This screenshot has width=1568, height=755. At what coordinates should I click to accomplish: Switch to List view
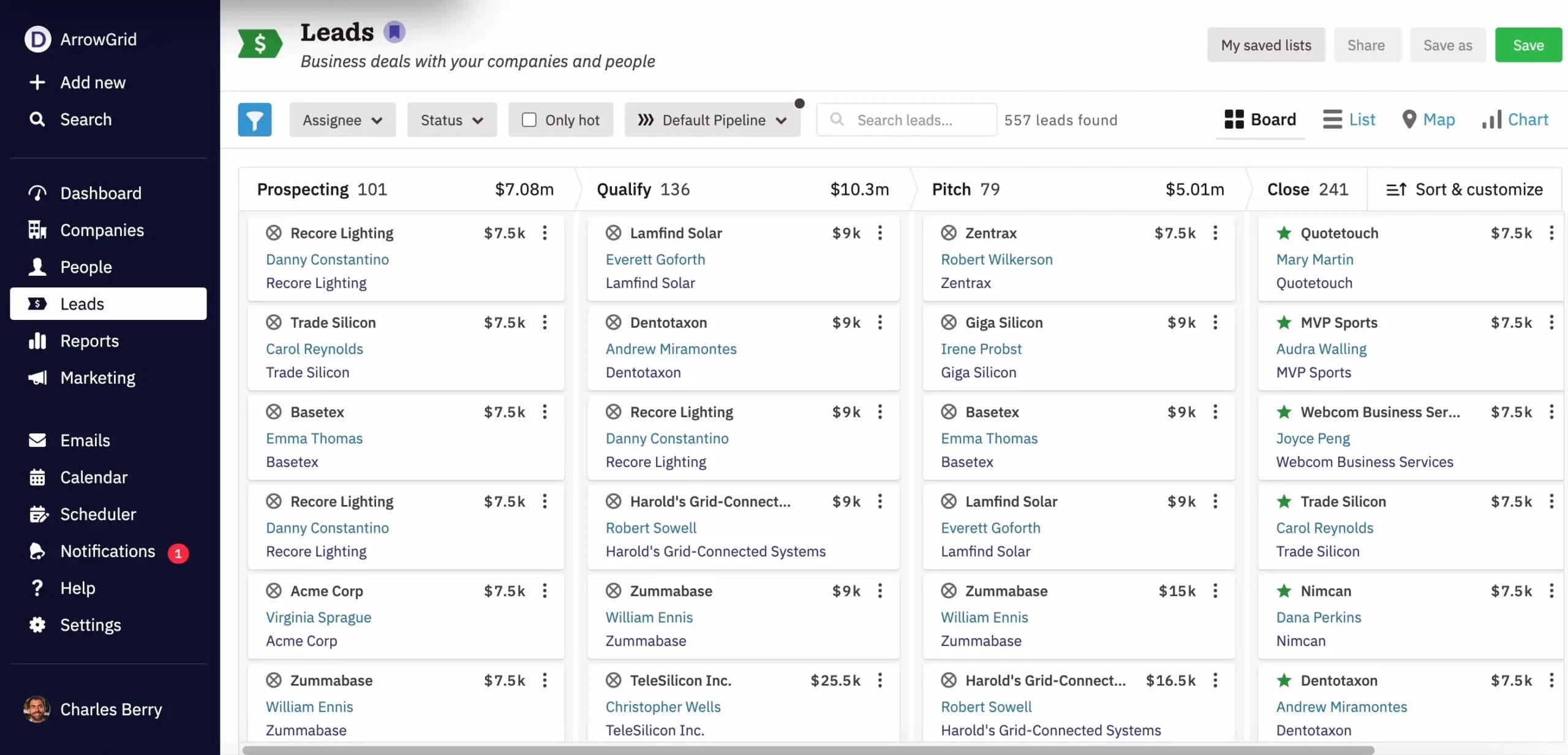(x=1349, y=119)
